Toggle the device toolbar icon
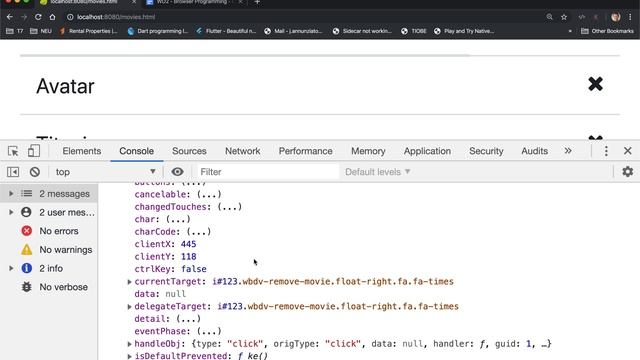 pos(34,151)
